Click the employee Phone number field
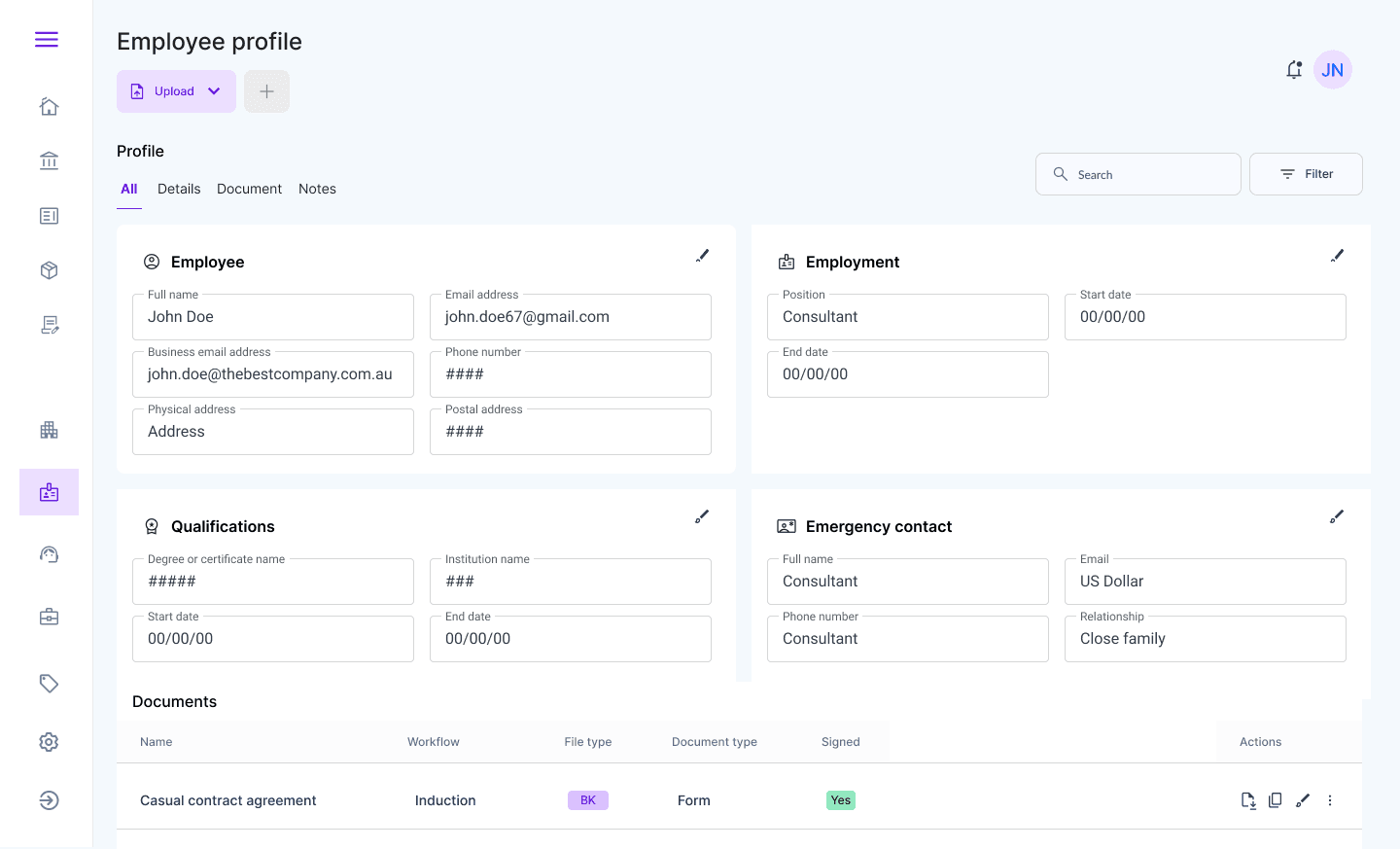 (571, 374)
